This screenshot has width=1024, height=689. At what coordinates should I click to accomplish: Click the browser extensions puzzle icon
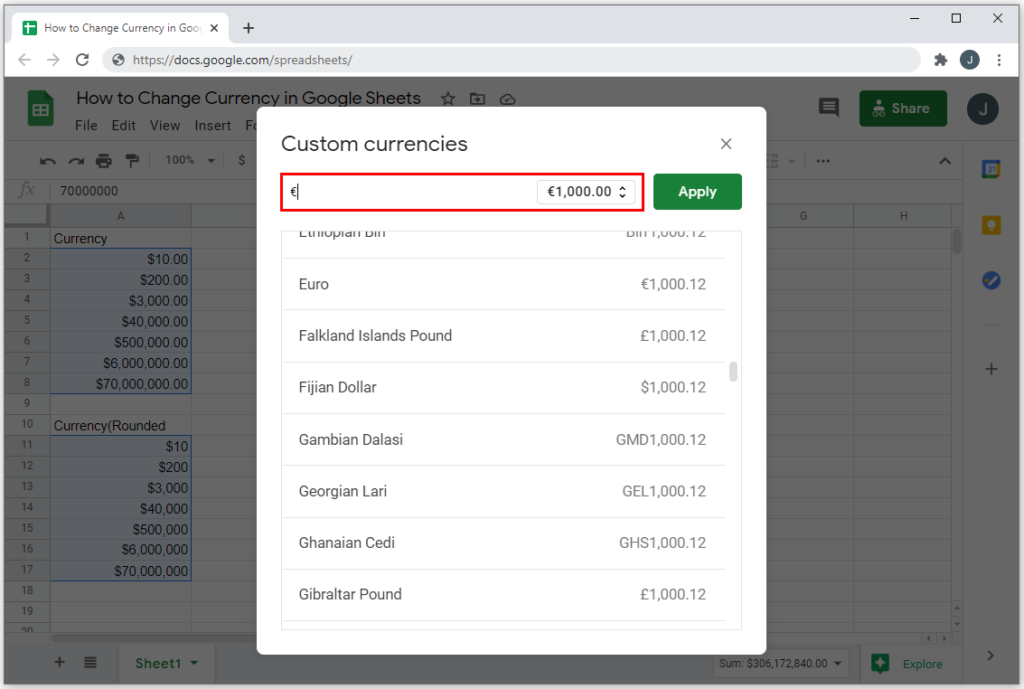940,60
